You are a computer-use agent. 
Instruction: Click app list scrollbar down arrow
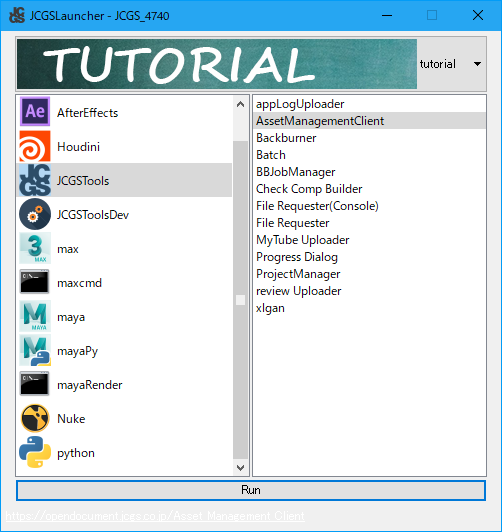(240, 468)
